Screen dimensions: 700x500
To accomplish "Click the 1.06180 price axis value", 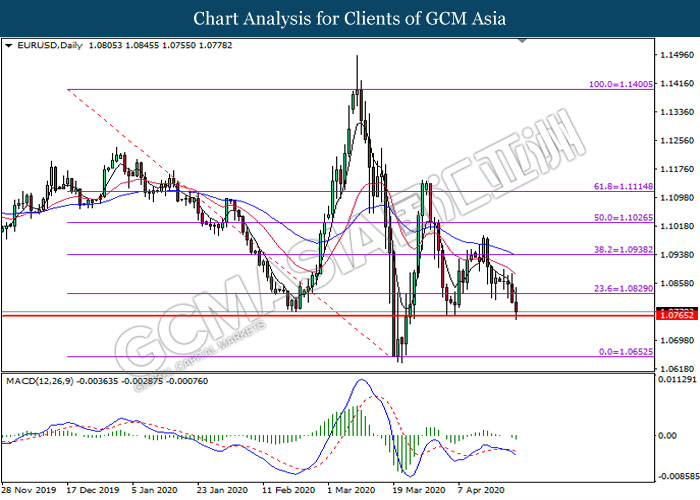I will click(677, 369).
